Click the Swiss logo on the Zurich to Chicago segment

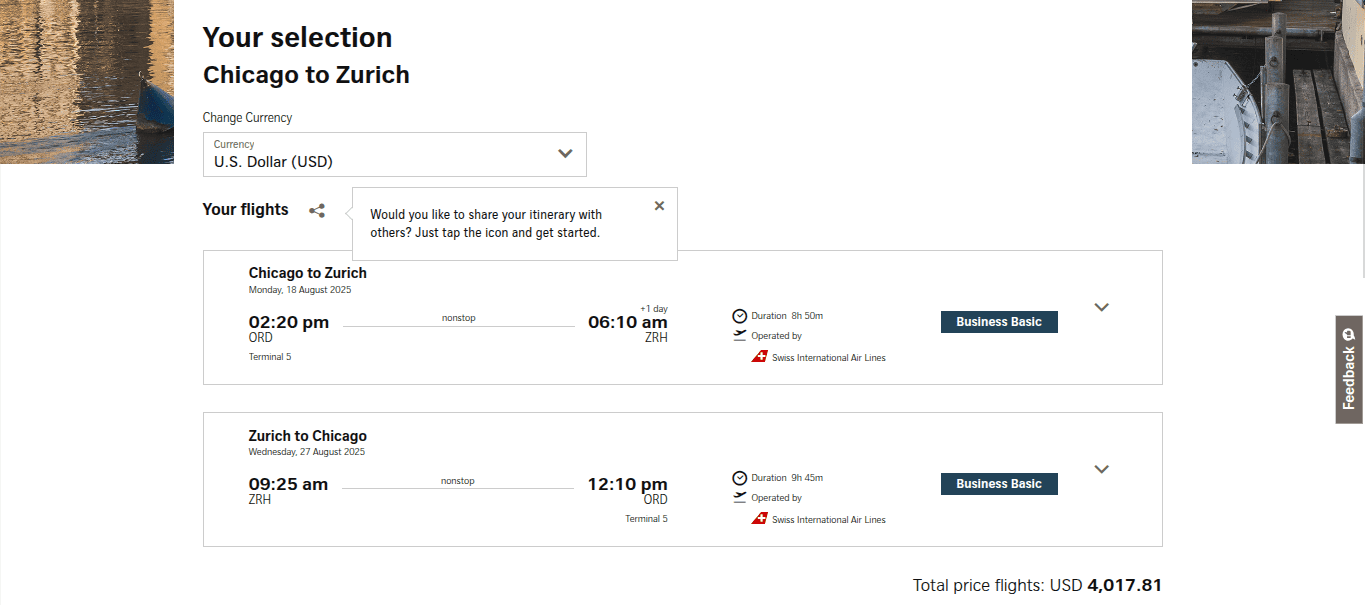tap(759, 518)
